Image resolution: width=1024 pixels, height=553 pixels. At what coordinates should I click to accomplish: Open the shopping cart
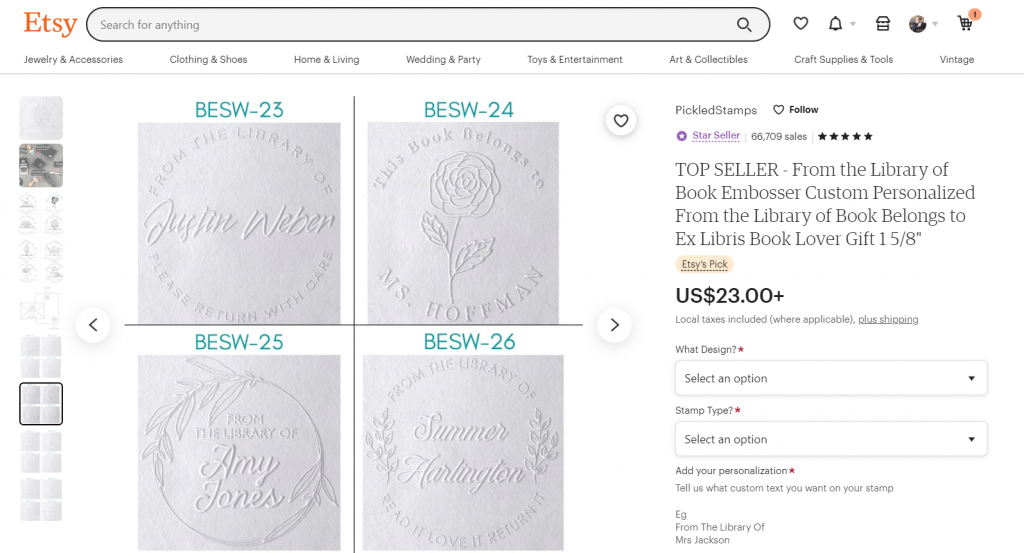click(965, 24)
